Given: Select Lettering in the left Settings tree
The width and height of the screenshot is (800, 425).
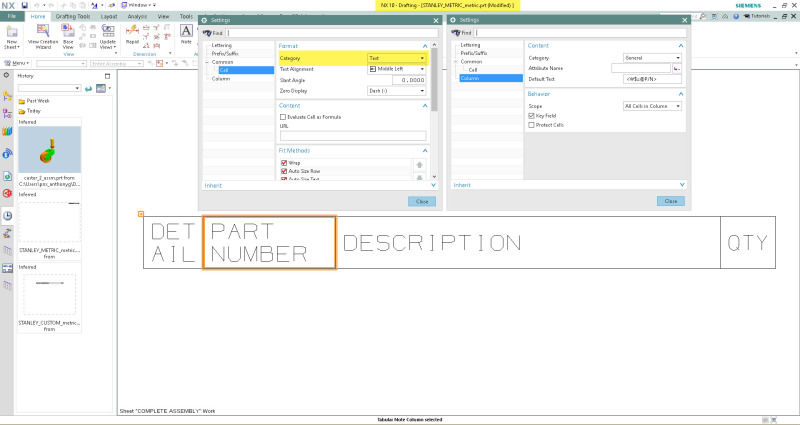Looking at the screenshot, I should click(x=221, y=45).
